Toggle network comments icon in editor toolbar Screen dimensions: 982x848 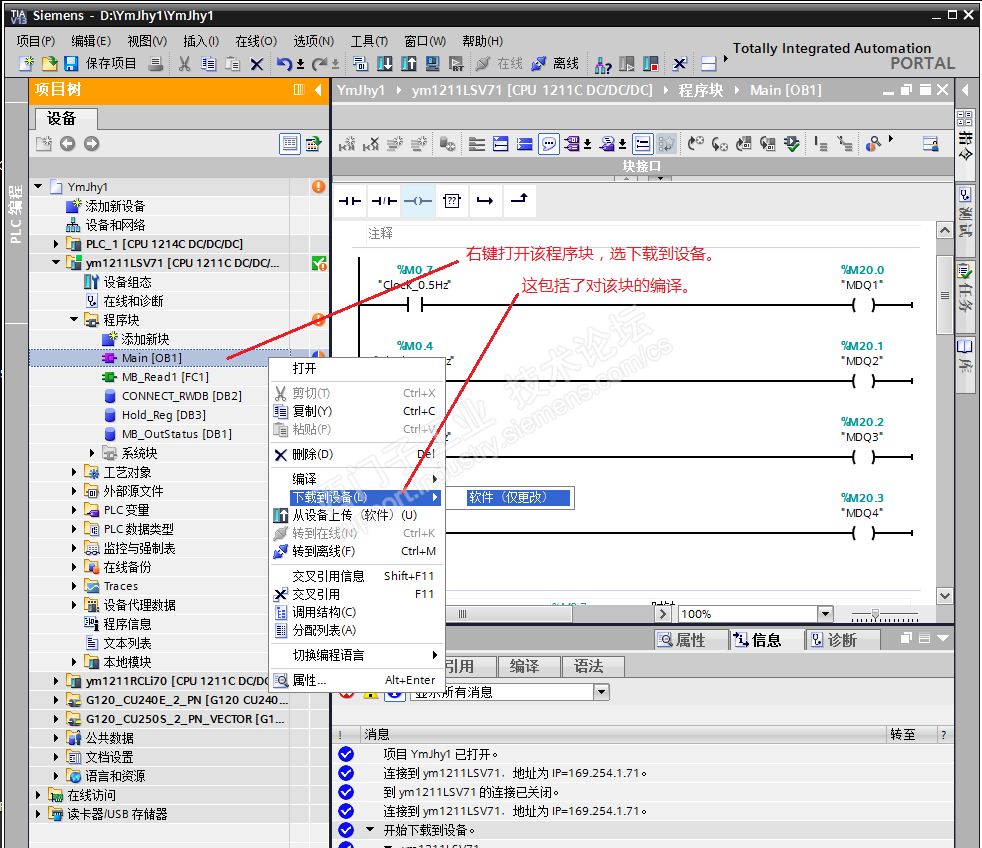549,144
